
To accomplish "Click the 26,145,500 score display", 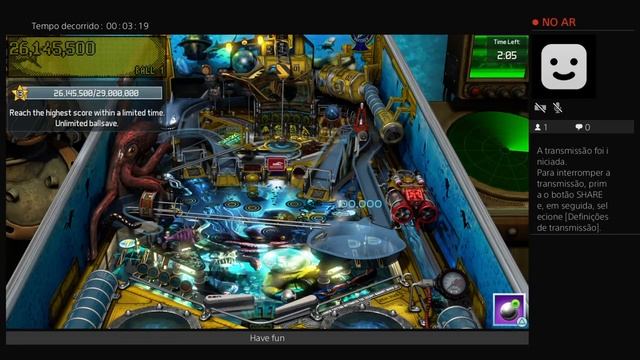I will [x=52, y=49].
